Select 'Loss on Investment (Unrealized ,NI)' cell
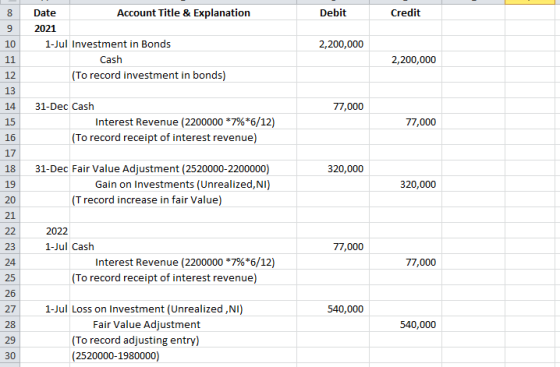 tap(183, 309)
